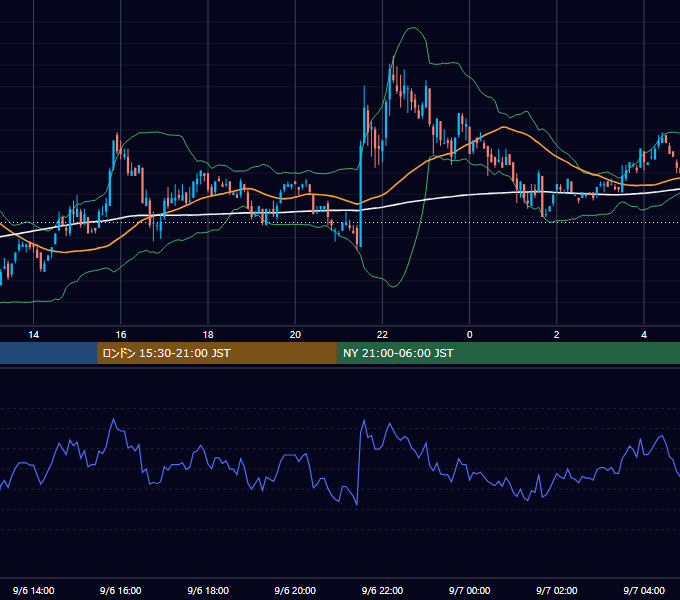Viewport: 680px width, 600px height.
Task: Click the hour label 22 on time axis
Action: (382, 335)
